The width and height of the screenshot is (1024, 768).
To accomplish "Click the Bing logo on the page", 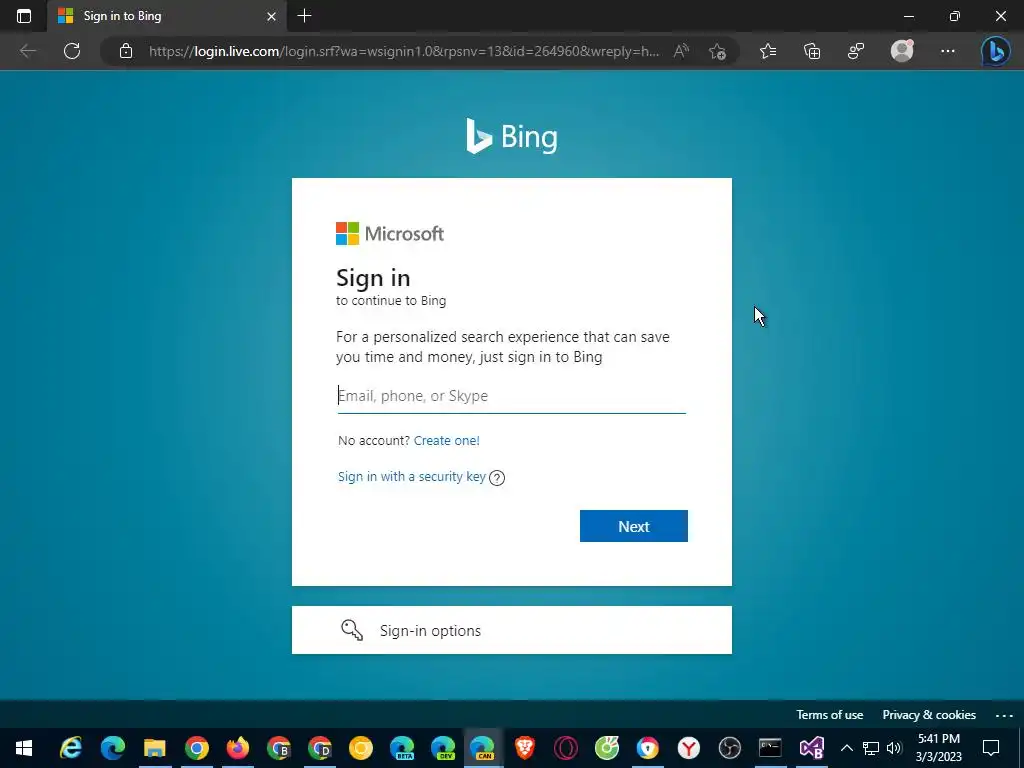I will [x=511, y=136].
